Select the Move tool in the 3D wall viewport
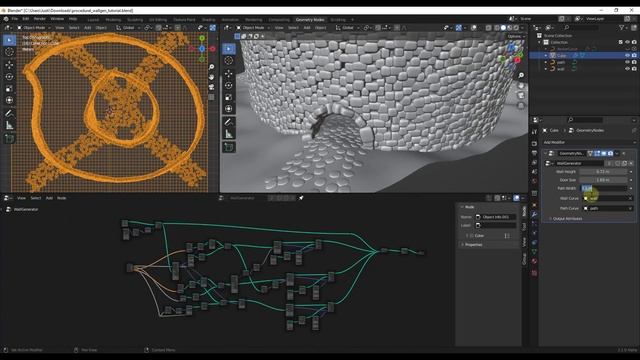The width and height of the screenshot is (640, 360). (229, 73)
